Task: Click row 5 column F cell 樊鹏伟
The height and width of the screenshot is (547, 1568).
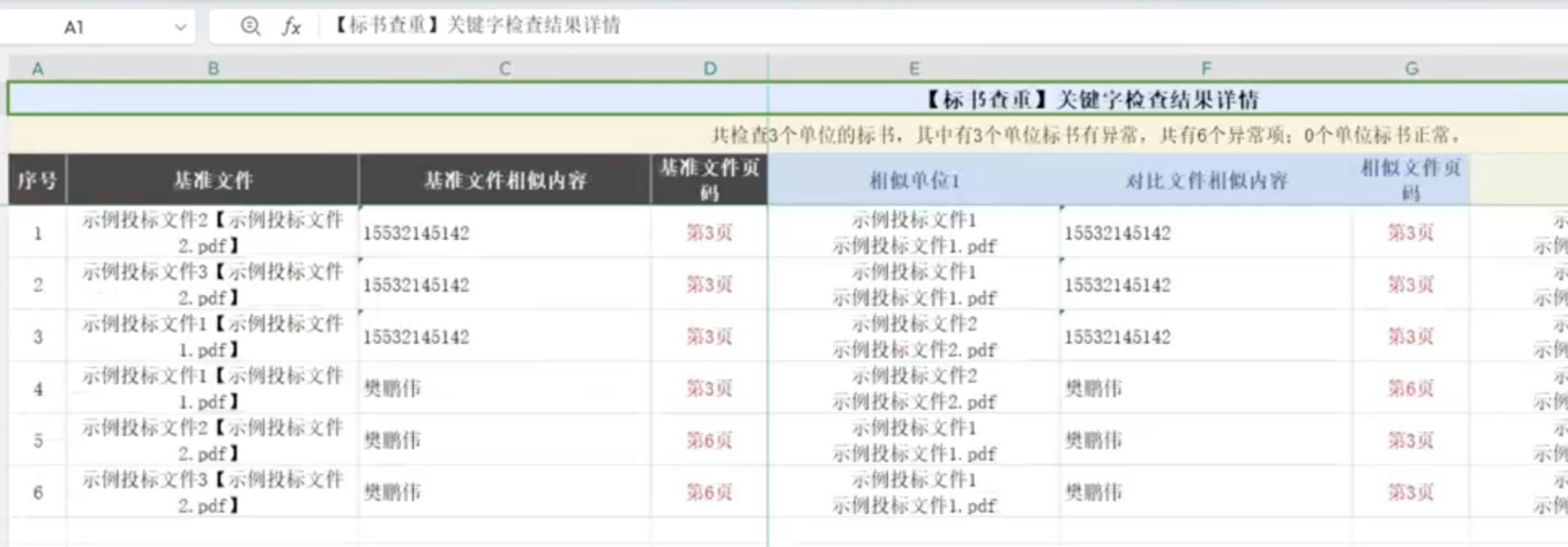Action: [1206, 440]
